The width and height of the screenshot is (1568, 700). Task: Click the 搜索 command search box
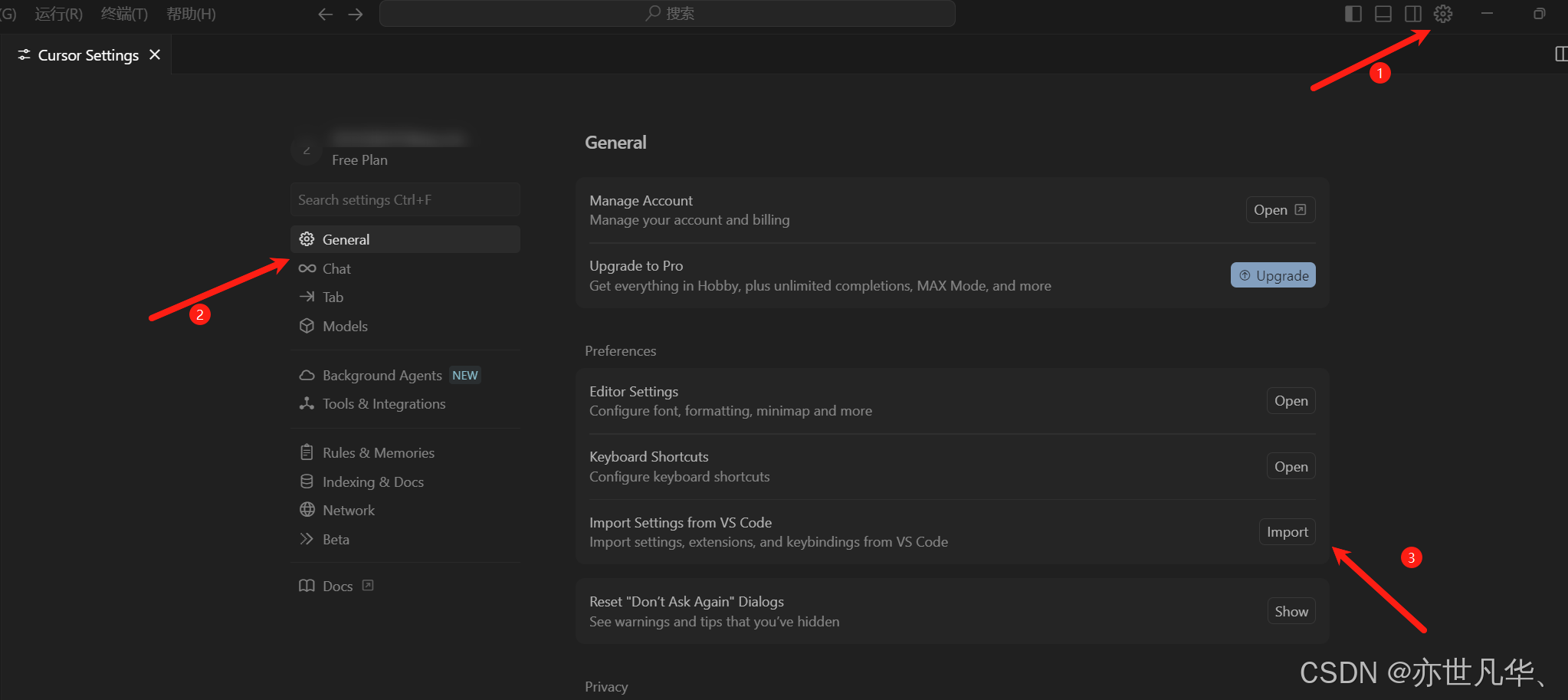click(667, 14)
